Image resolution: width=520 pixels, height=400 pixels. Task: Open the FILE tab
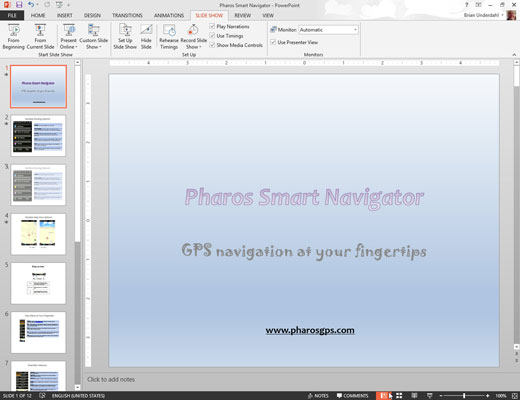[12, 16]
